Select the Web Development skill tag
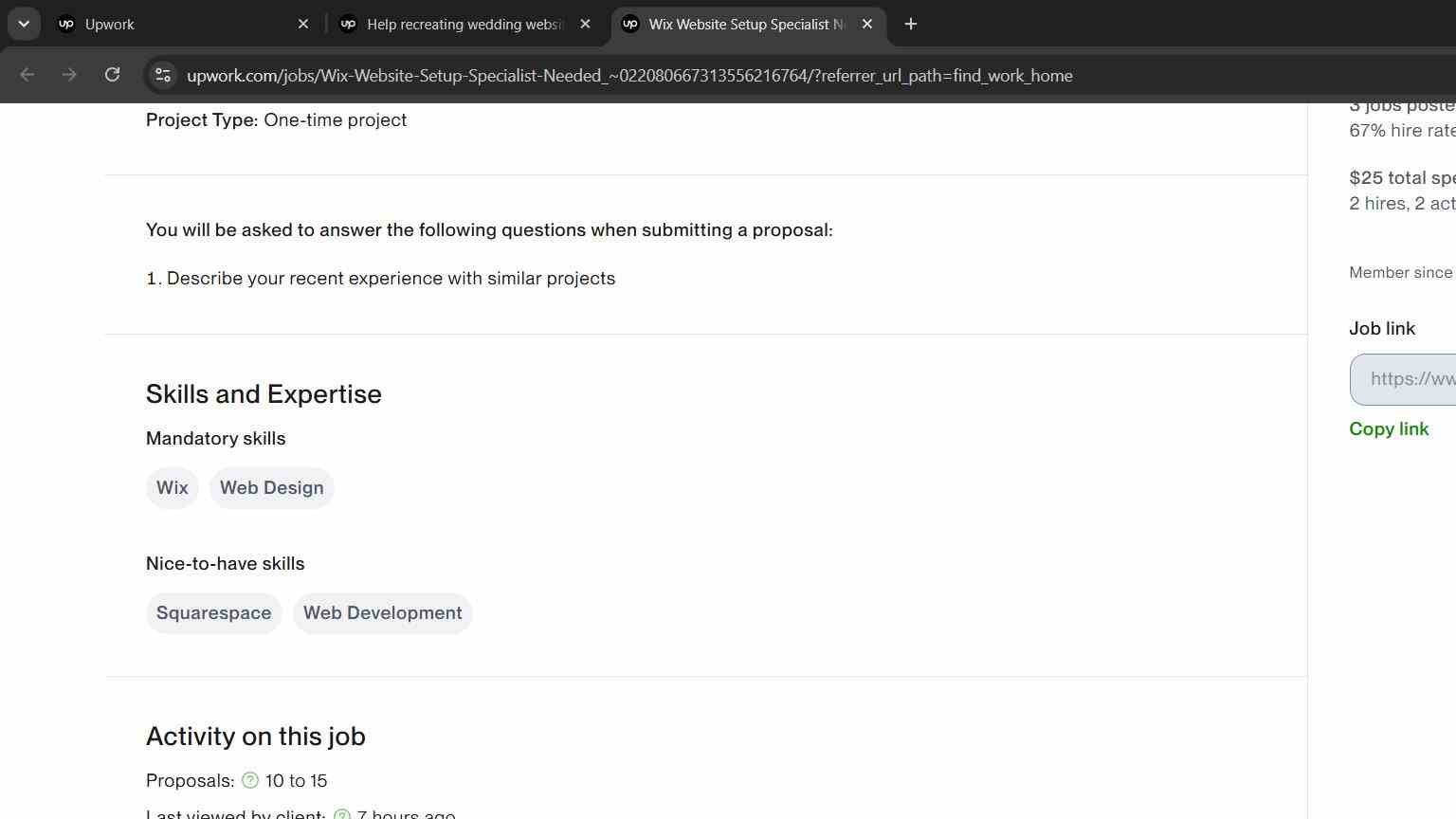Image resolution: width=1456 pixels, height=819 pixels. tap(382, 613)
